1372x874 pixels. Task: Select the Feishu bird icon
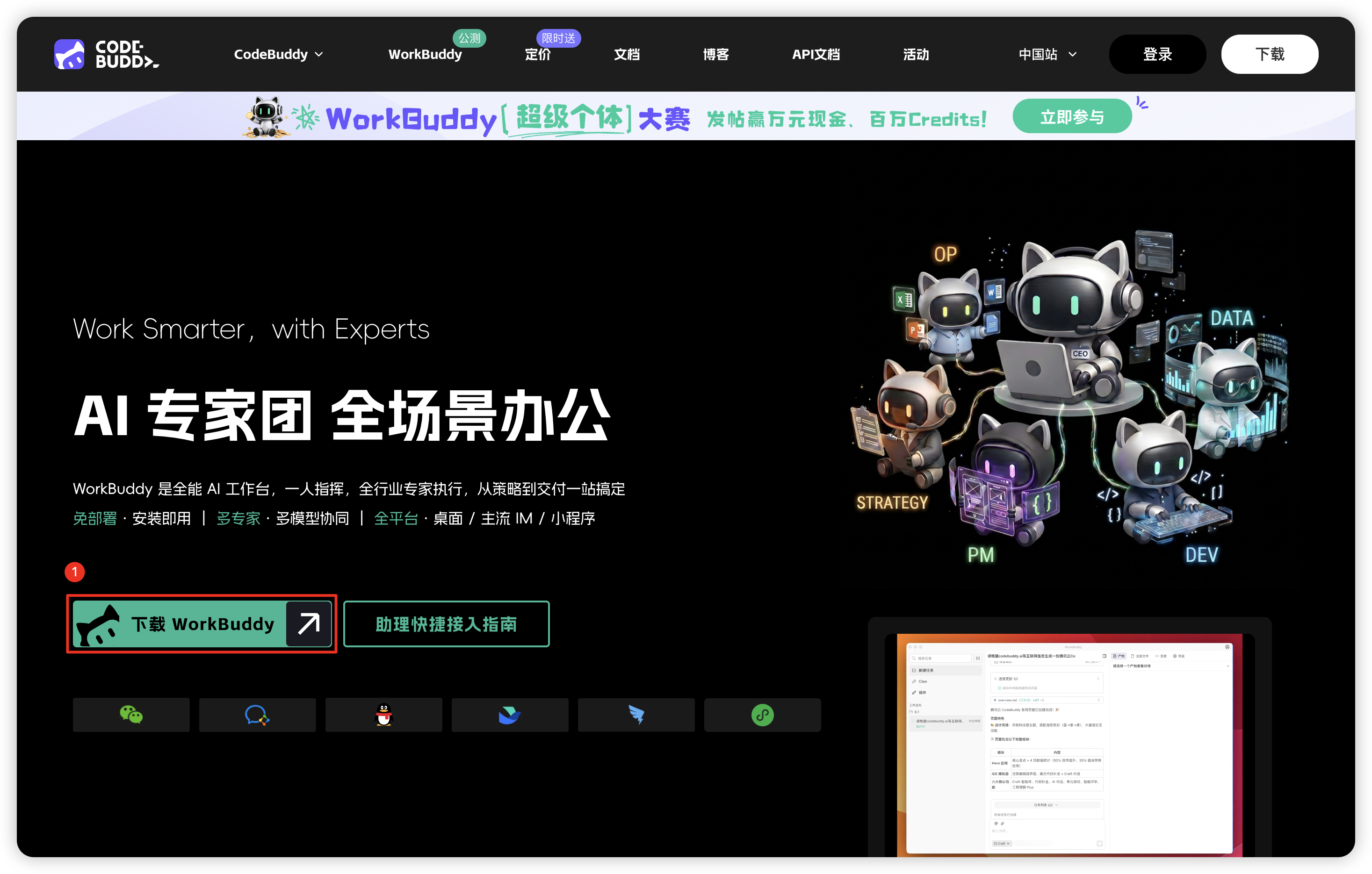510,715
